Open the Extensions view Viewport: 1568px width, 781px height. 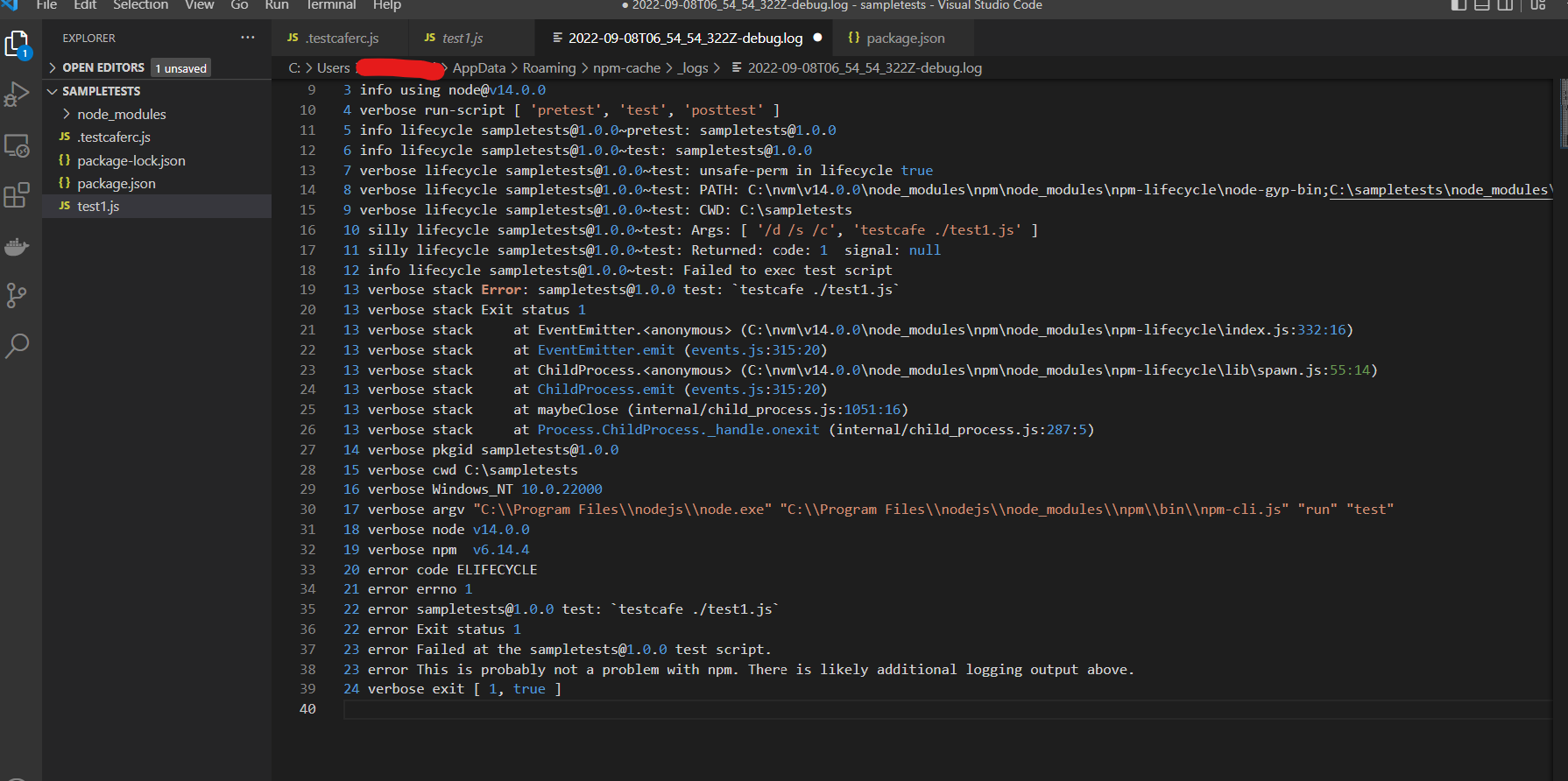17,195
